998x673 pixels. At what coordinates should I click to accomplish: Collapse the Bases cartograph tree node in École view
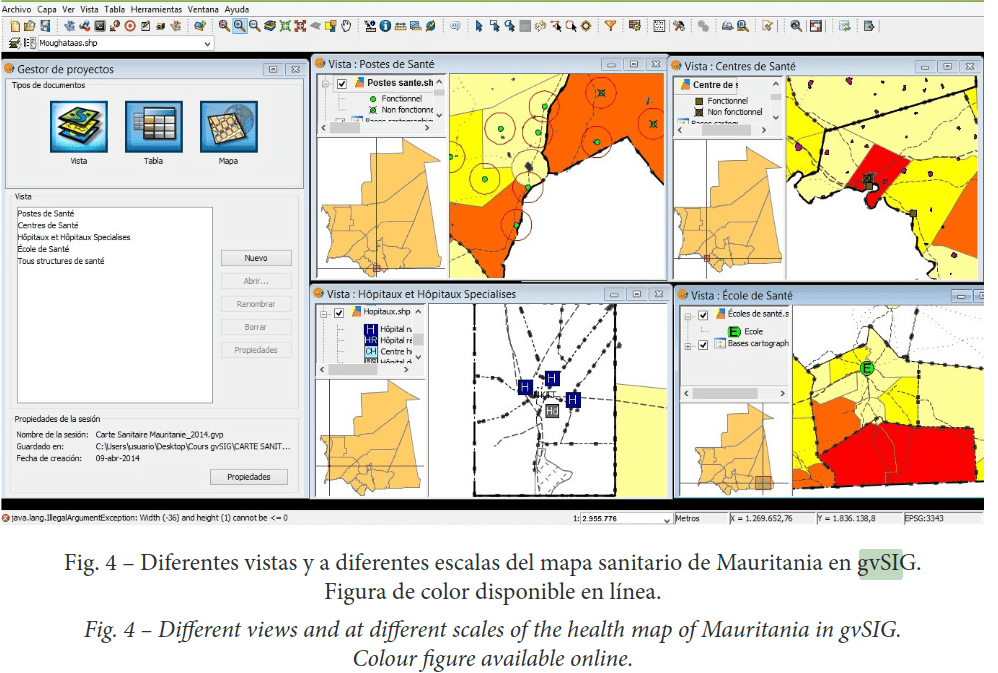tap(688, 345)
